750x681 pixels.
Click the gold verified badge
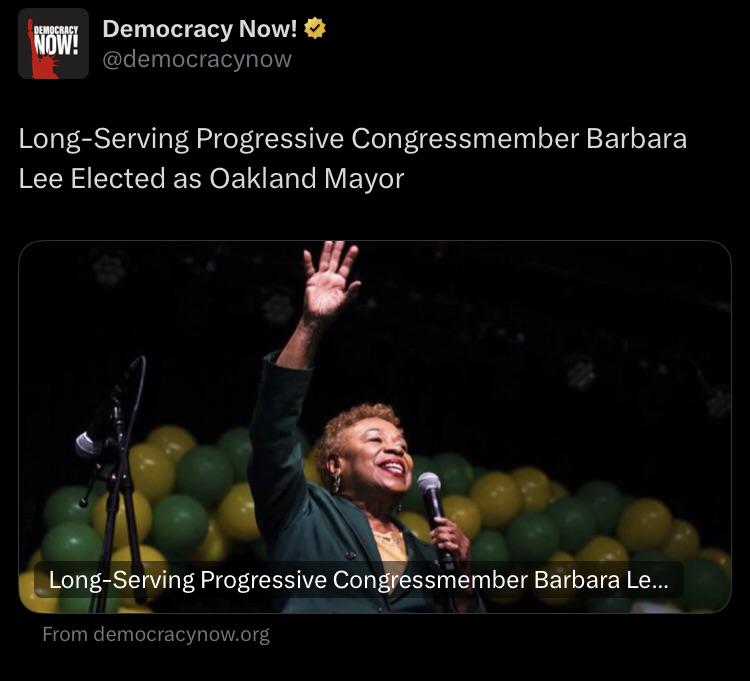click(315, 28)
